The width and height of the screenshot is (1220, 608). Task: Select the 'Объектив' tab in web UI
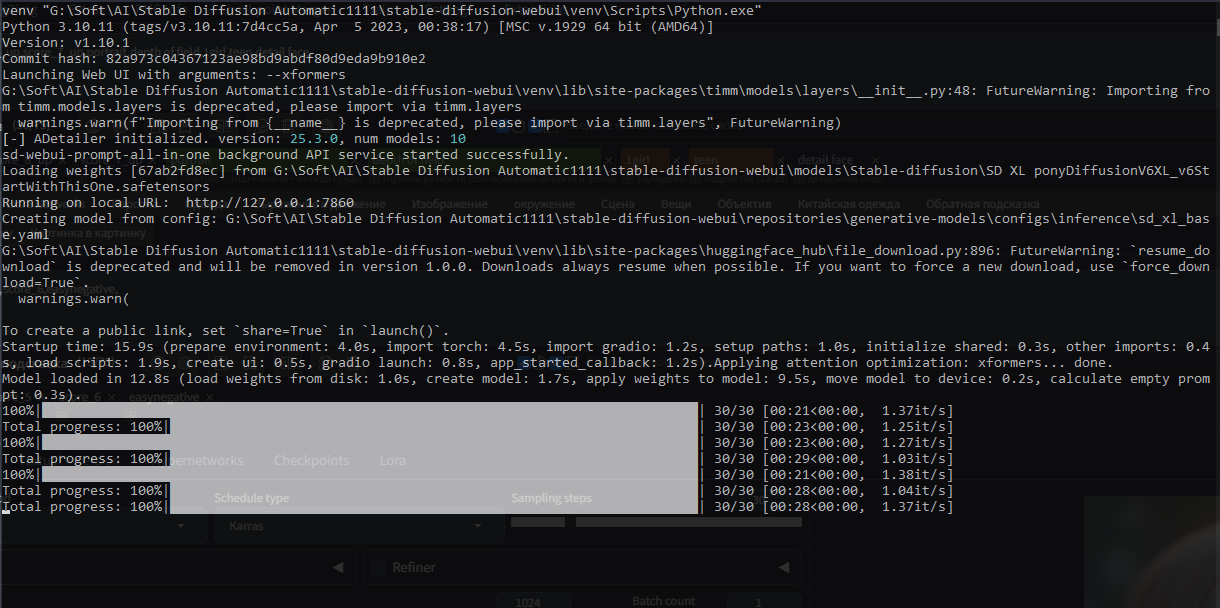[745, 203]
